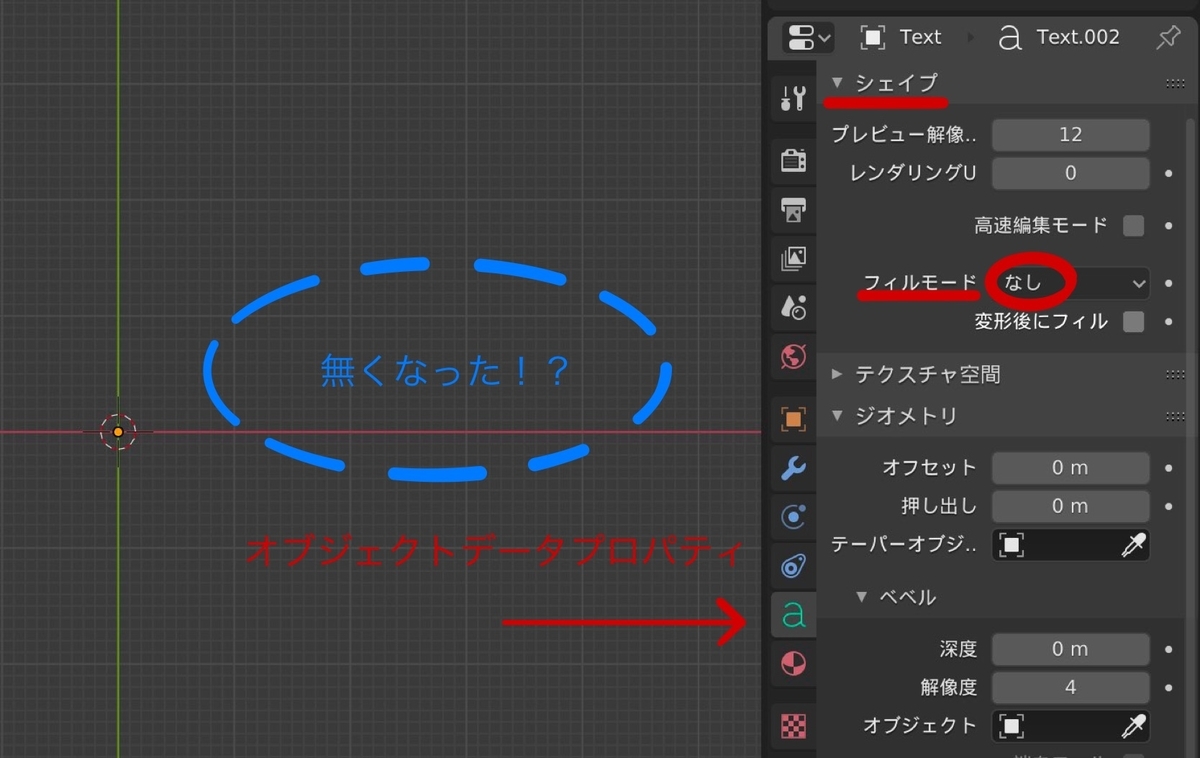Select the Object Properties orange square icon
Viewport: 1200px width, 758px height.
(x=793, y=420)
